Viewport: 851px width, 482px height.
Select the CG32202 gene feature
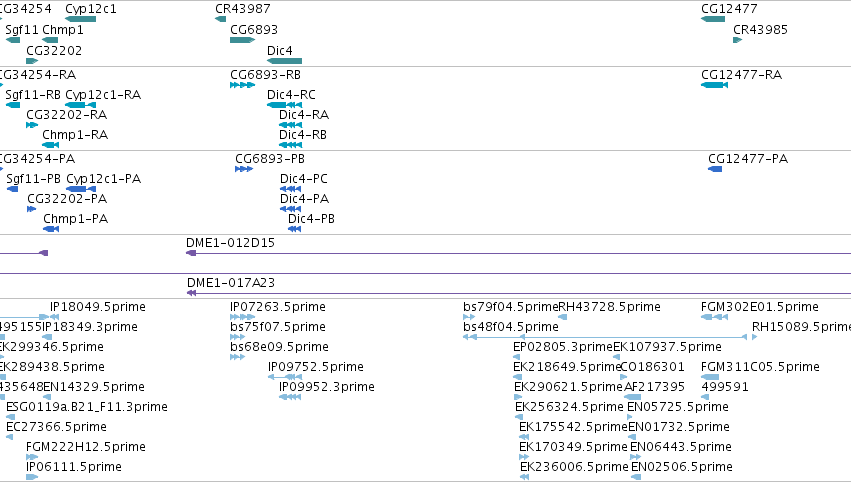(x=32, y=61)
